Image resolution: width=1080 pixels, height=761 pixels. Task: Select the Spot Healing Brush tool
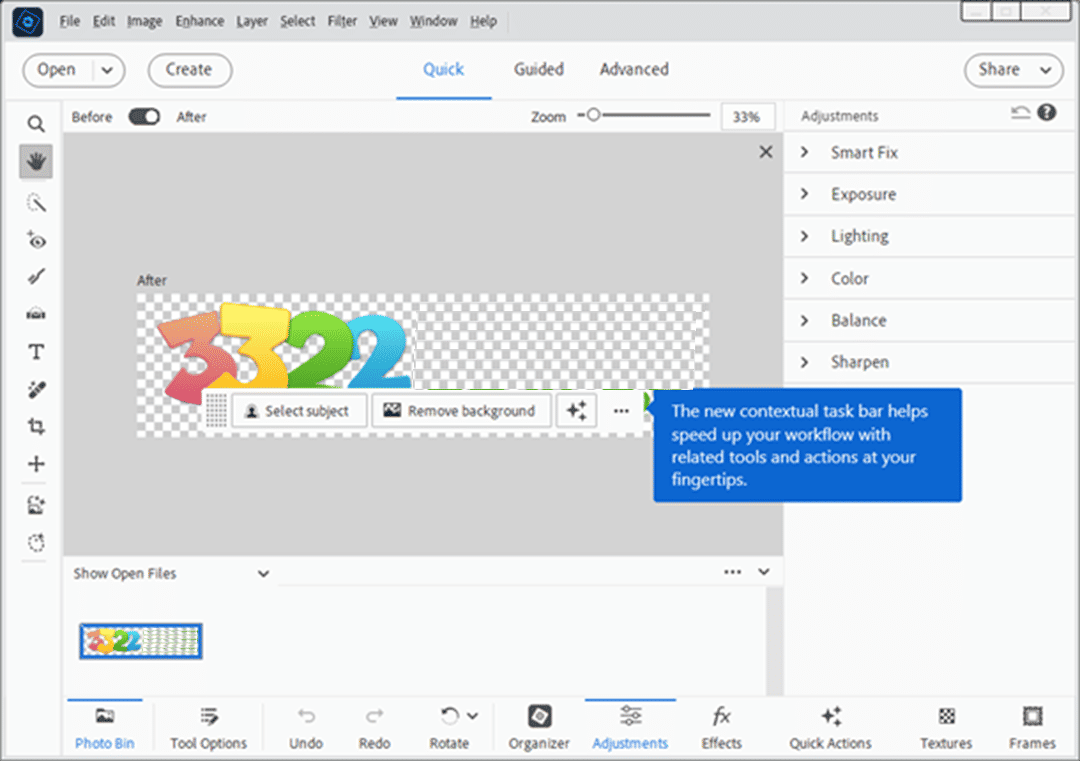pyautogui.click(x=36, y=390)
